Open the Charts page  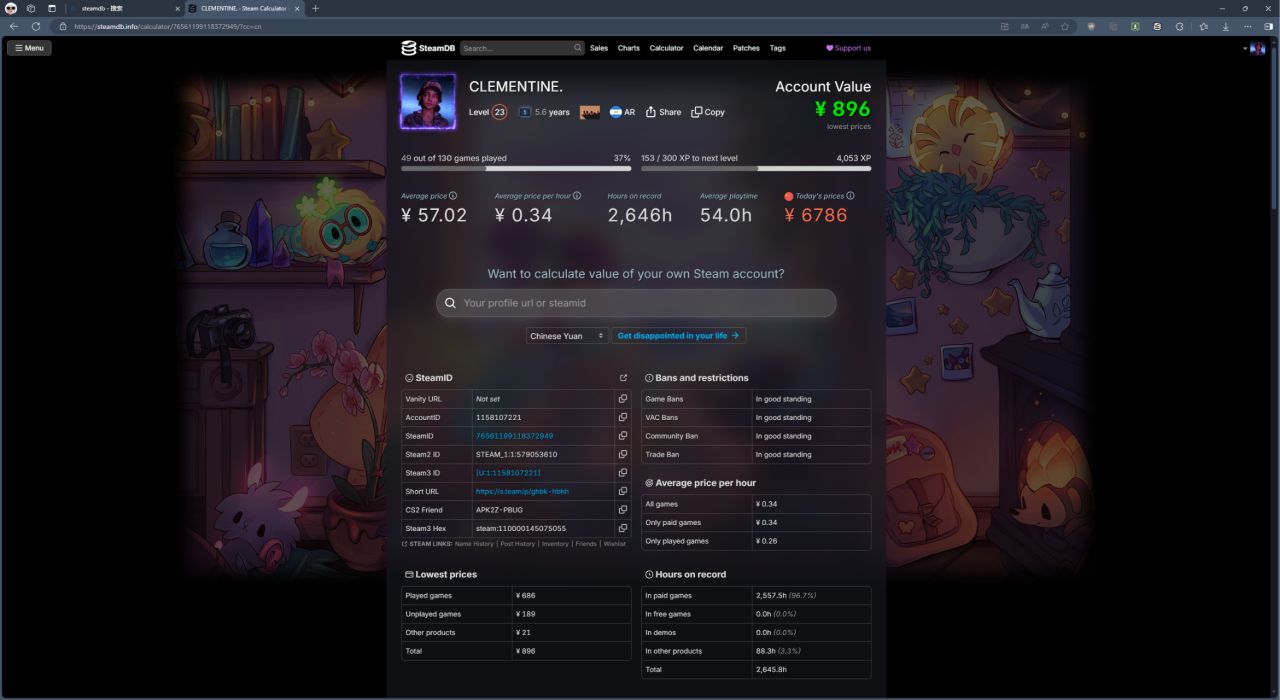pos(629,48)
